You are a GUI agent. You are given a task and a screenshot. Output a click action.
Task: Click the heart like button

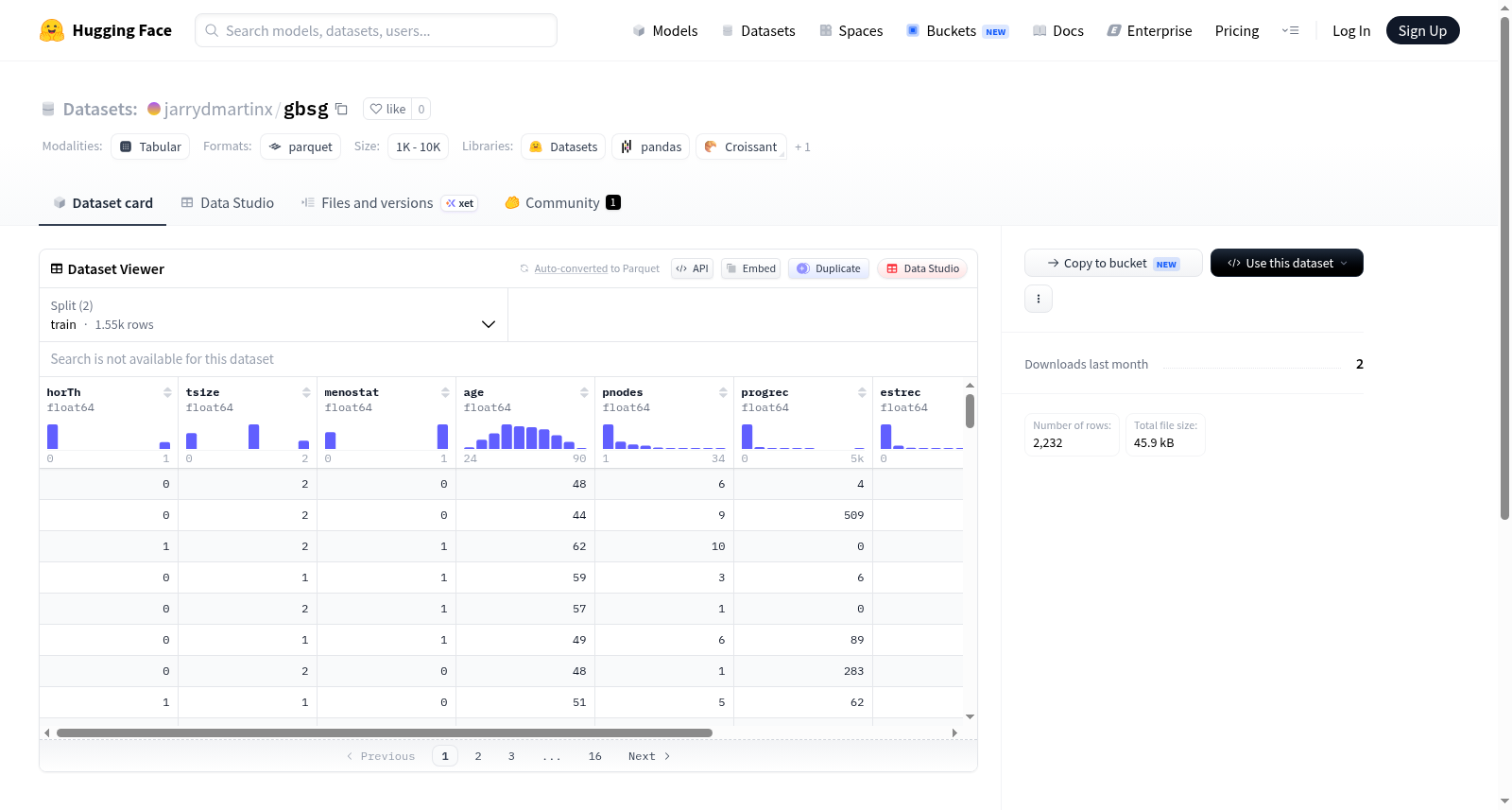pyautogui.click(x=387, y=109)
